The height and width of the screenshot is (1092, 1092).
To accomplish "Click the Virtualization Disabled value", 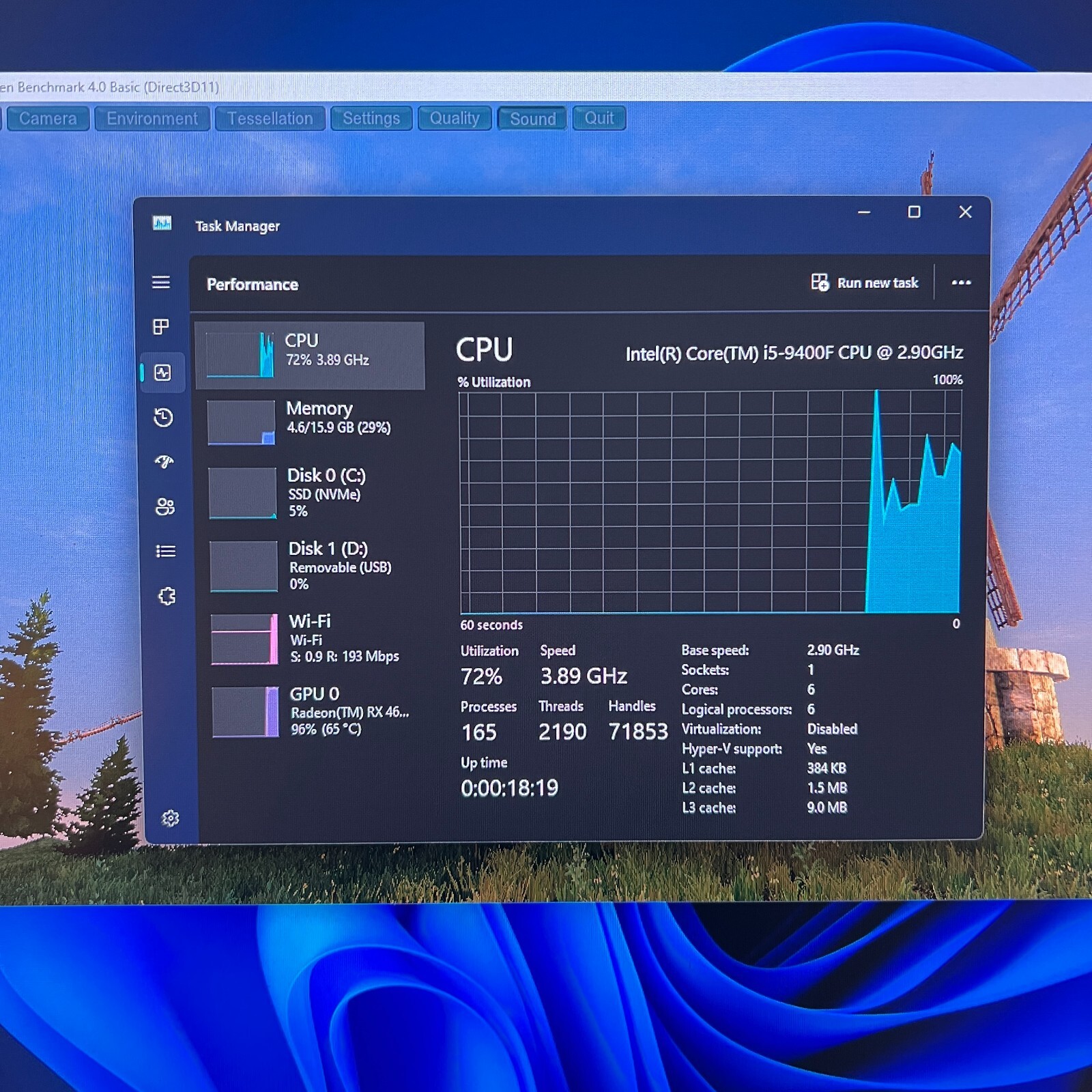I will click(x=832, y=729).
